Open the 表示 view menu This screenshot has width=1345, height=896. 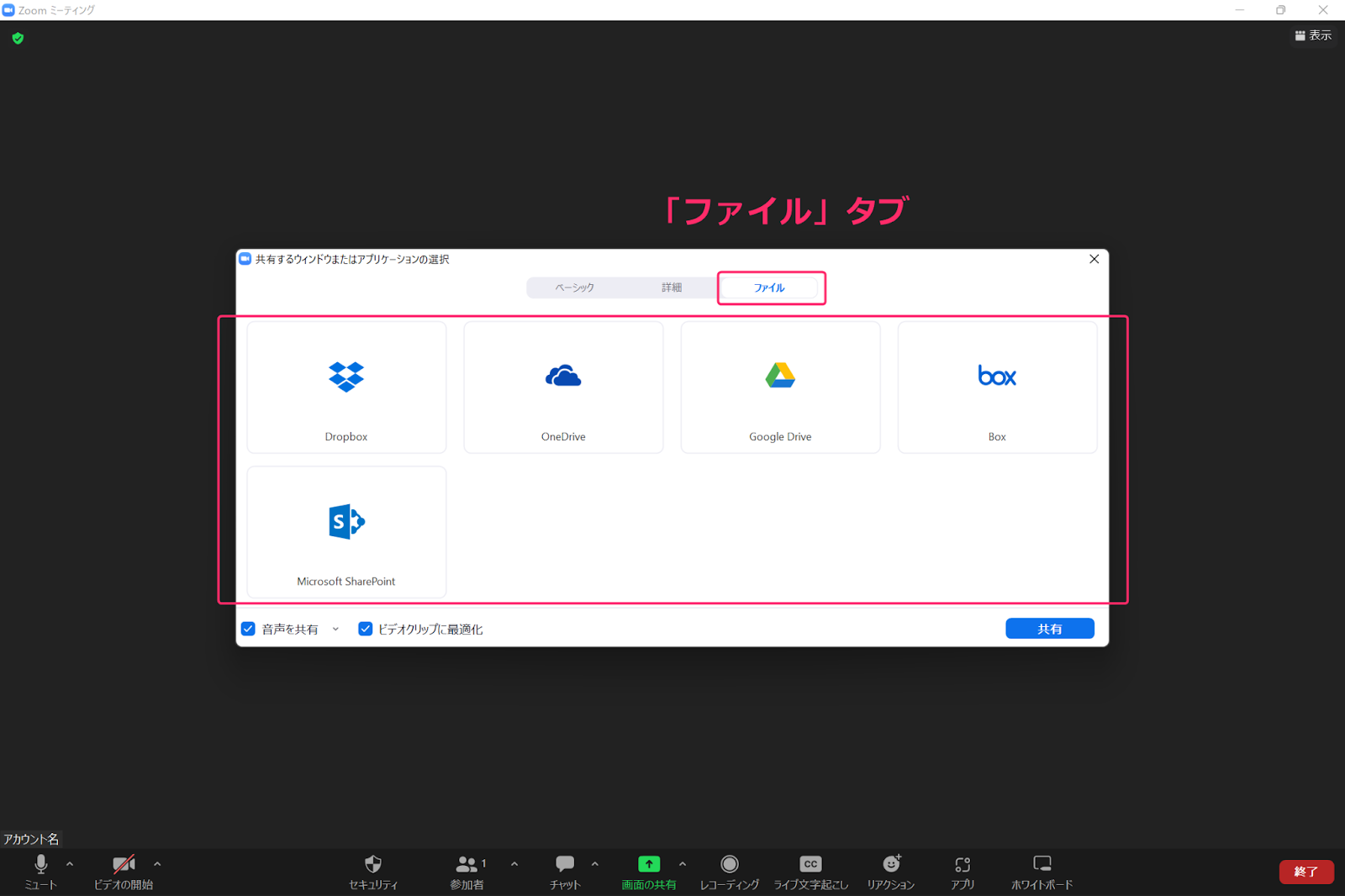coord(1313,35)
